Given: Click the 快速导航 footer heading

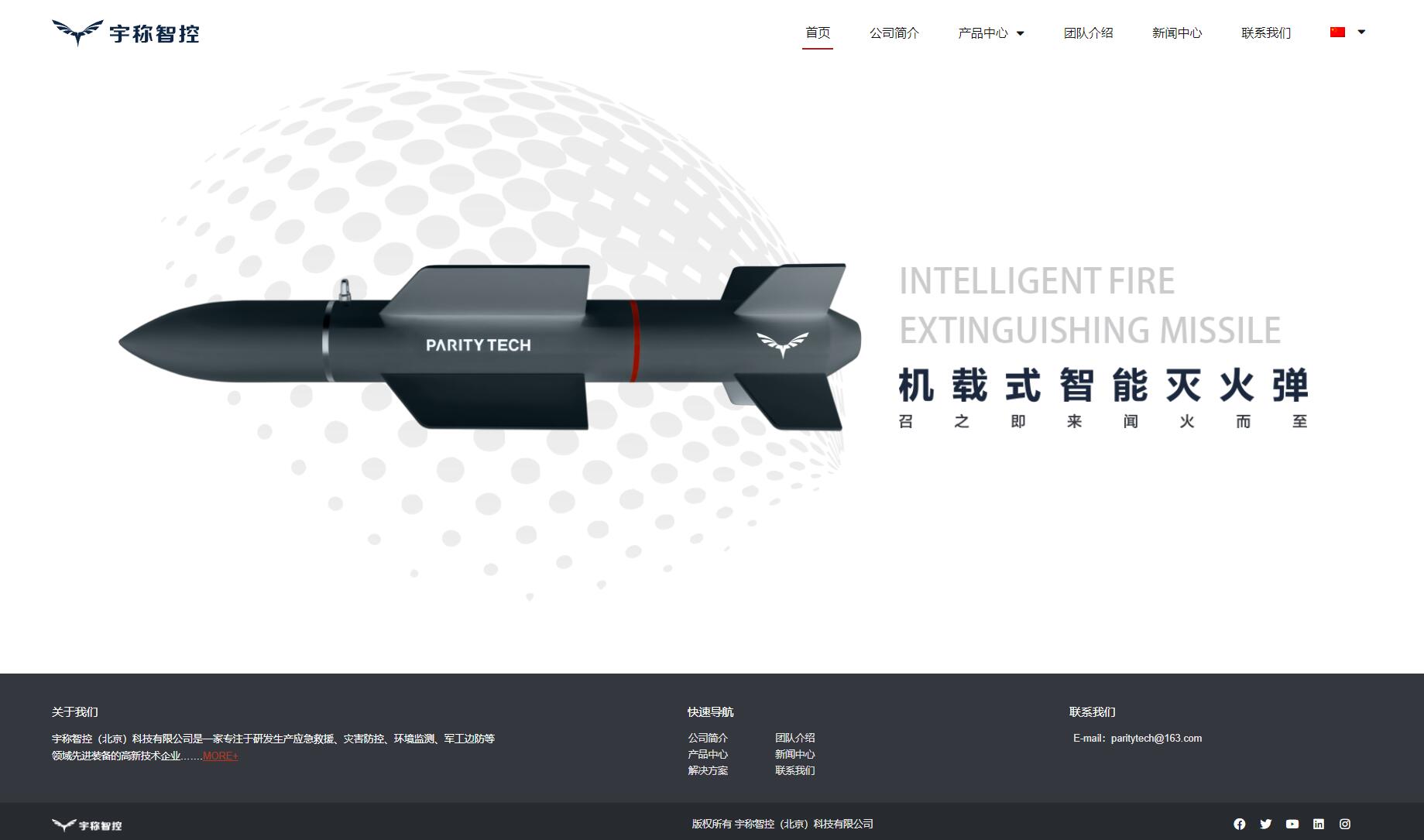Looking at the screenshot, I should pyautogui.click(x=710, y=711).
